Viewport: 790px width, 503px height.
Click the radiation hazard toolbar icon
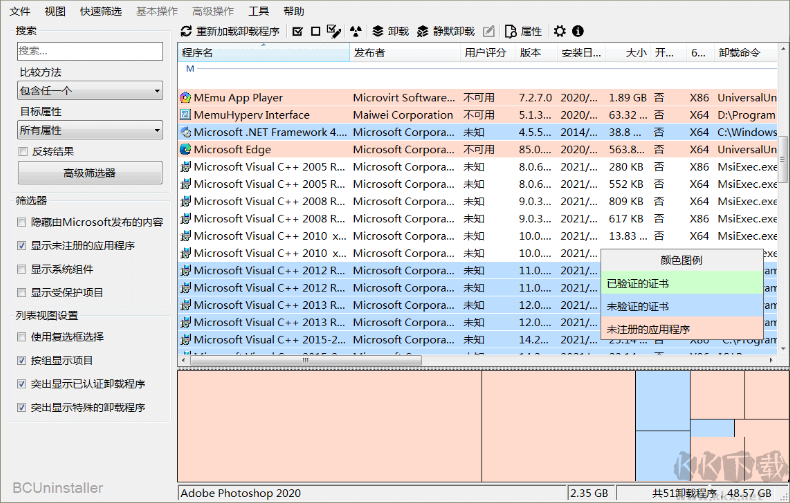click(355, 31)
